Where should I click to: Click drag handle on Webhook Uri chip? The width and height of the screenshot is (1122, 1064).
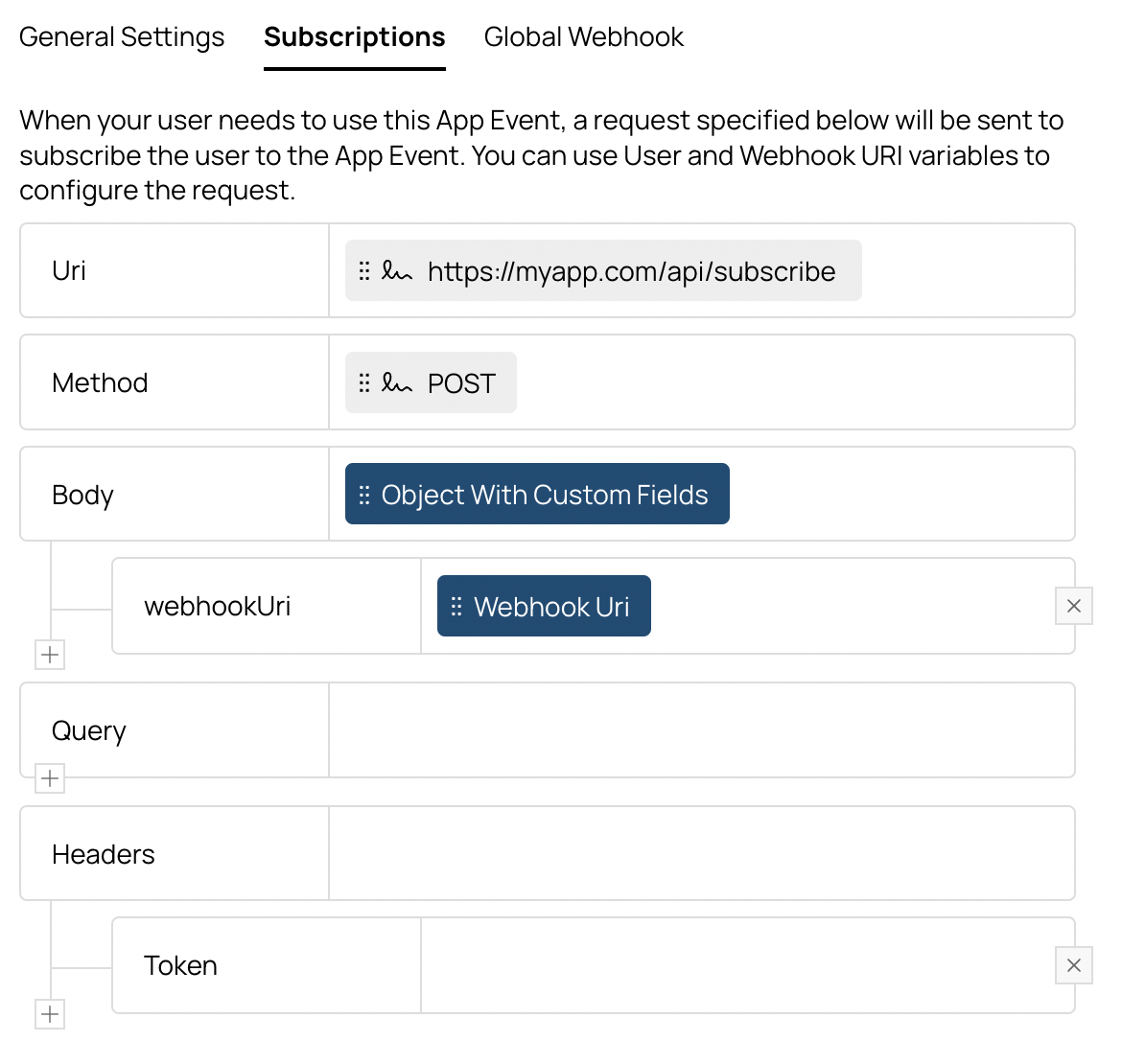(456, 607)
